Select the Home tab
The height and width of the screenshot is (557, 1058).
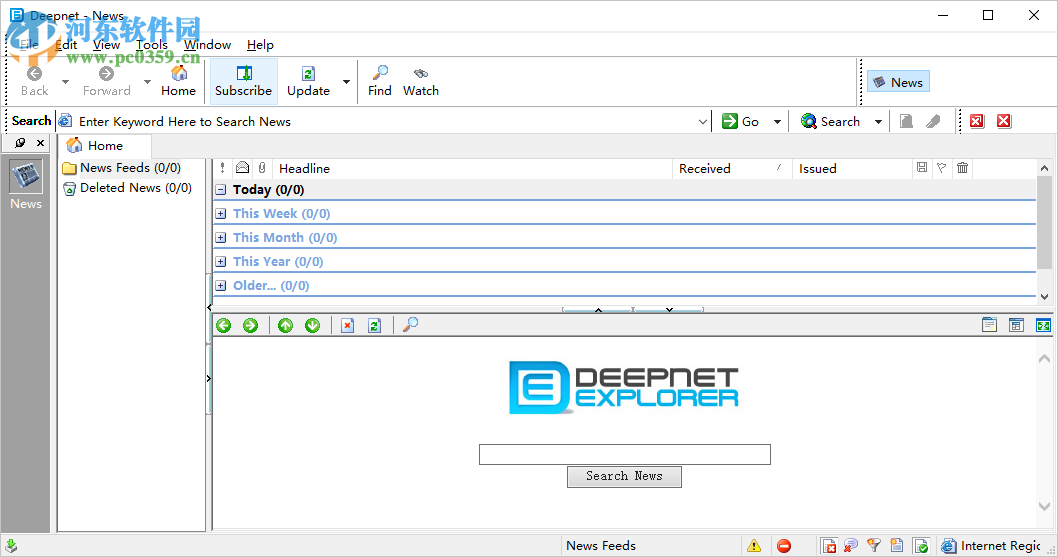pyautogui.click(x=105, y=145)
